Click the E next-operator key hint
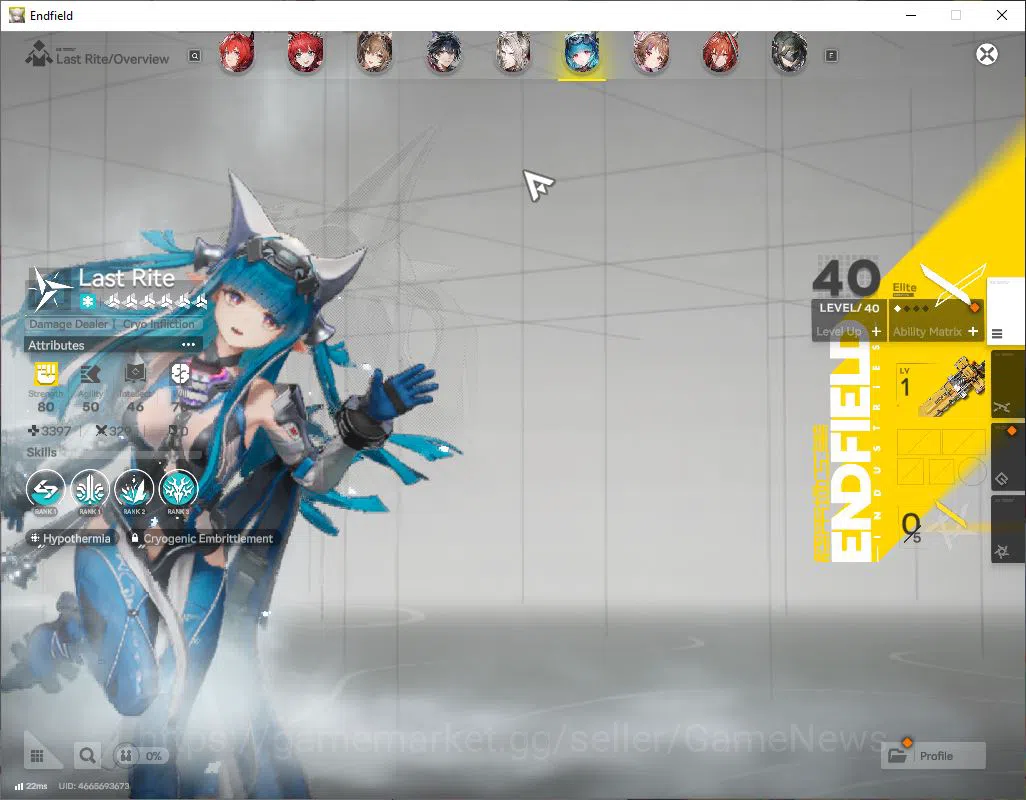Image resolution: width=1026 pixels, height=800 pixels. [831, 56]
